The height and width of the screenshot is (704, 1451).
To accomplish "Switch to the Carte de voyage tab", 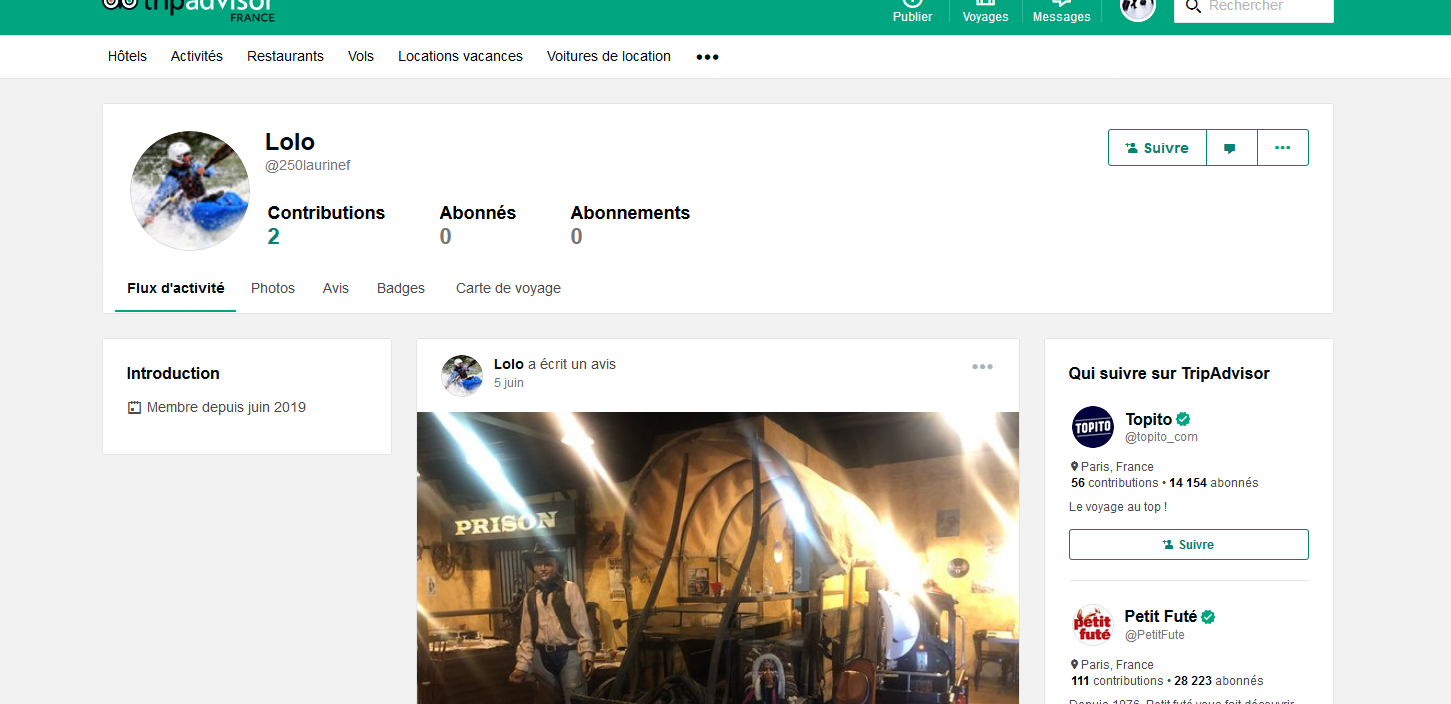I will point(508,288).
